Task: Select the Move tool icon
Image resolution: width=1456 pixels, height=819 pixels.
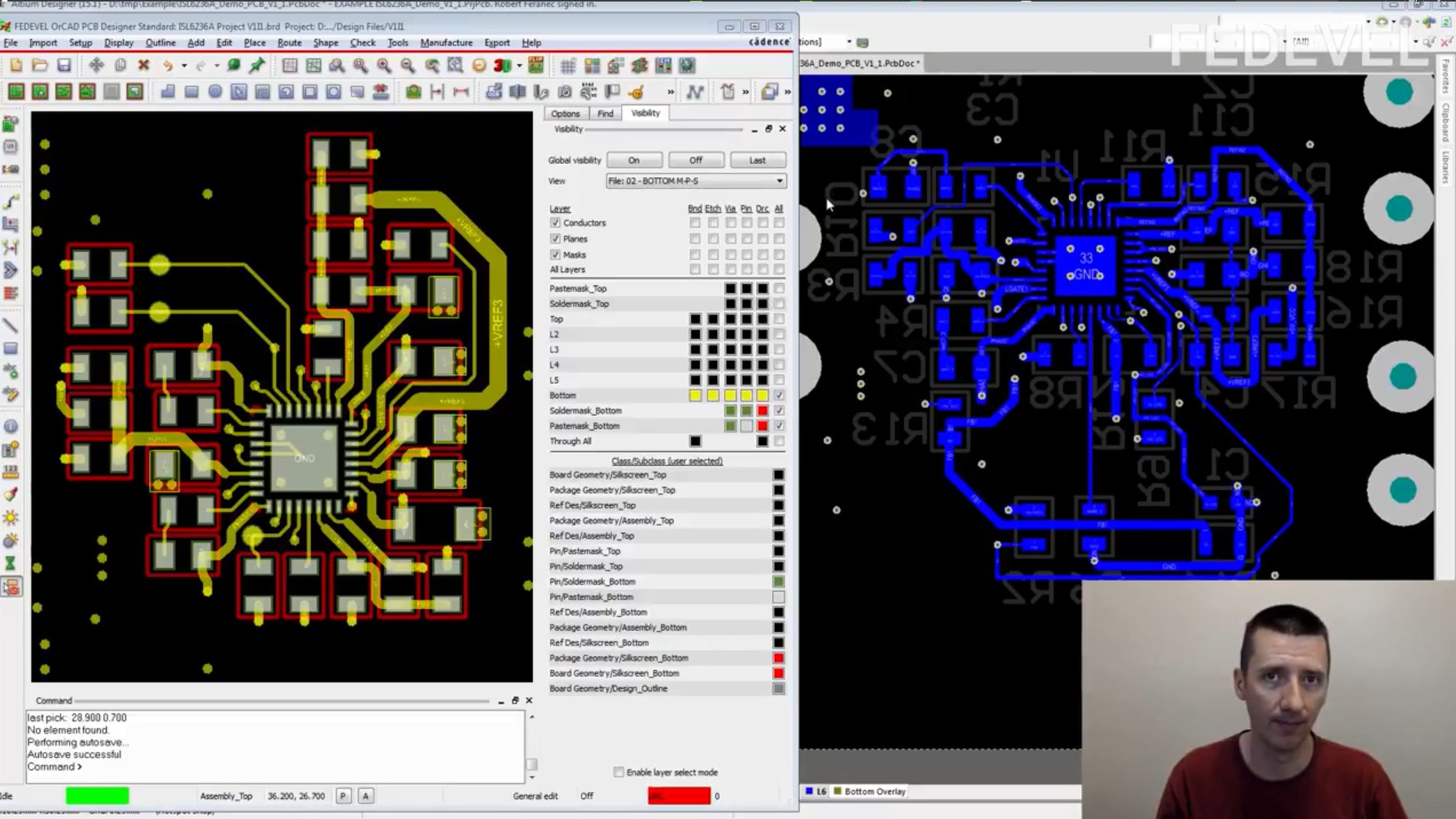Action: pos(96,66)
